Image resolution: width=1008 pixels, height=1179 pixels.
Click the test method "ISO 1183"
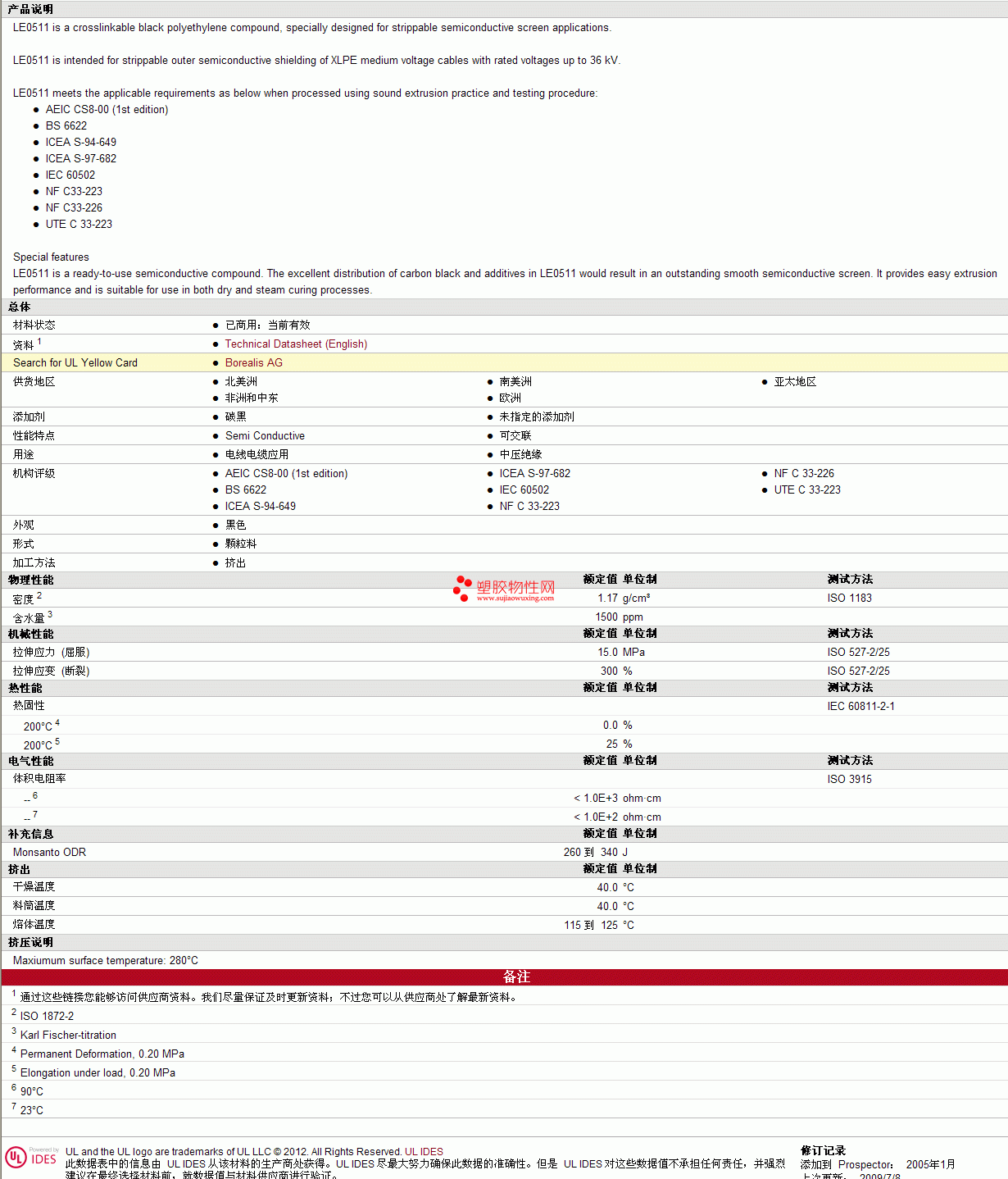pos(850,599)
